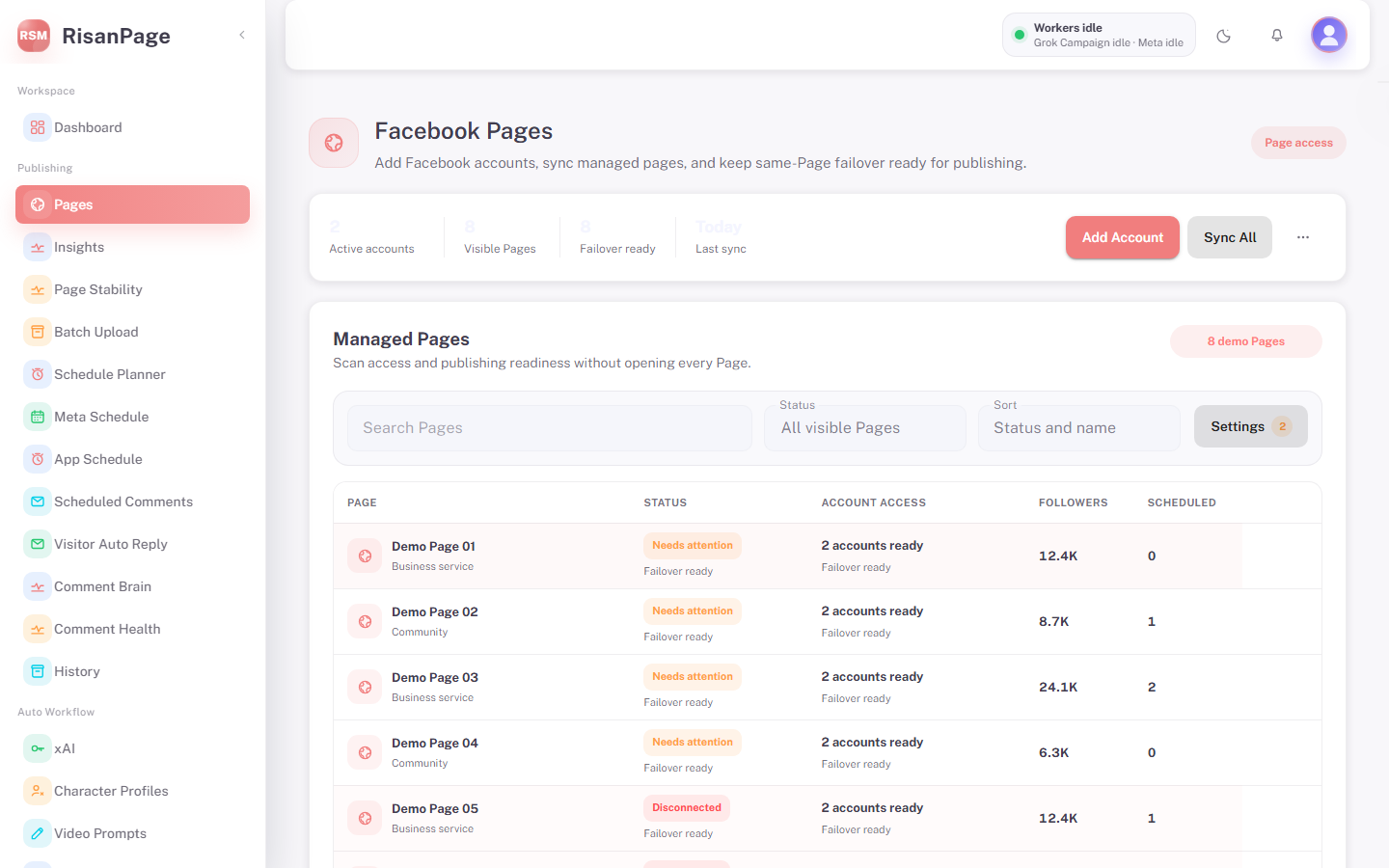Viewport: 1389px width, 868px height.
Task: Click the STATUS column header
Action: tap(666, 502)
